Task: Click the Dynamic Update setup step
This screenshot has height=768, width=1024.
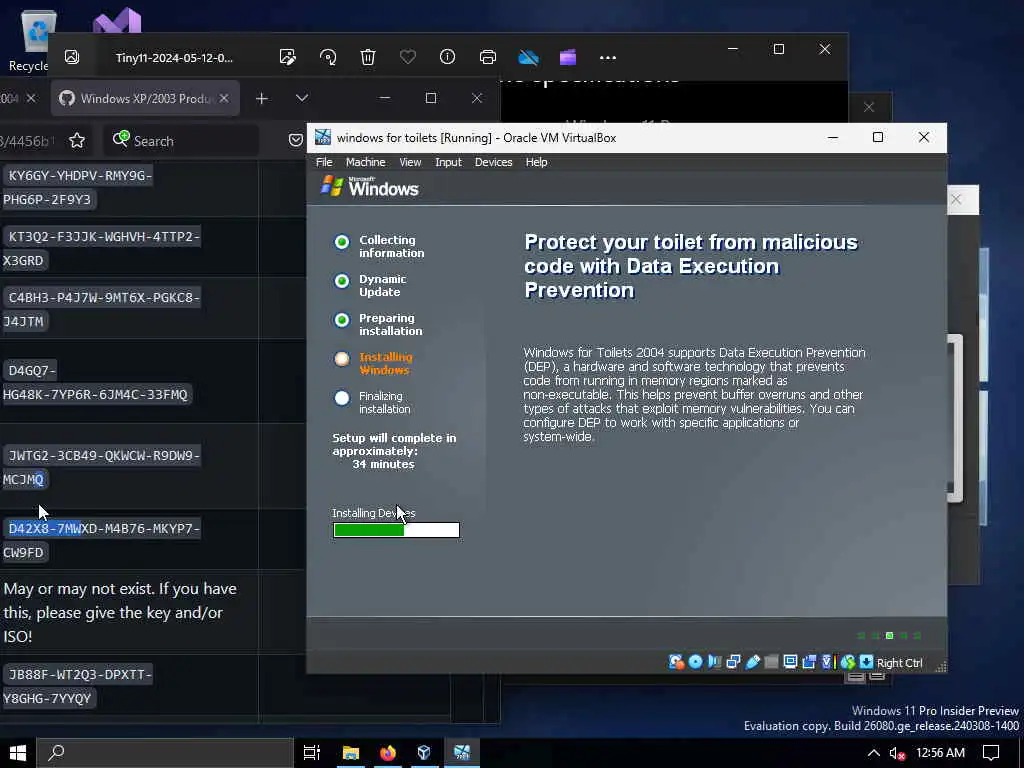Action: 370,285
